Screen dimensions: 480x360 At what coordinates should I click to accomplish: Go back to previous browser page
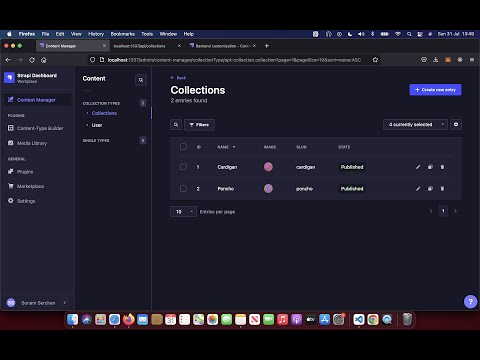coord(8,60)
